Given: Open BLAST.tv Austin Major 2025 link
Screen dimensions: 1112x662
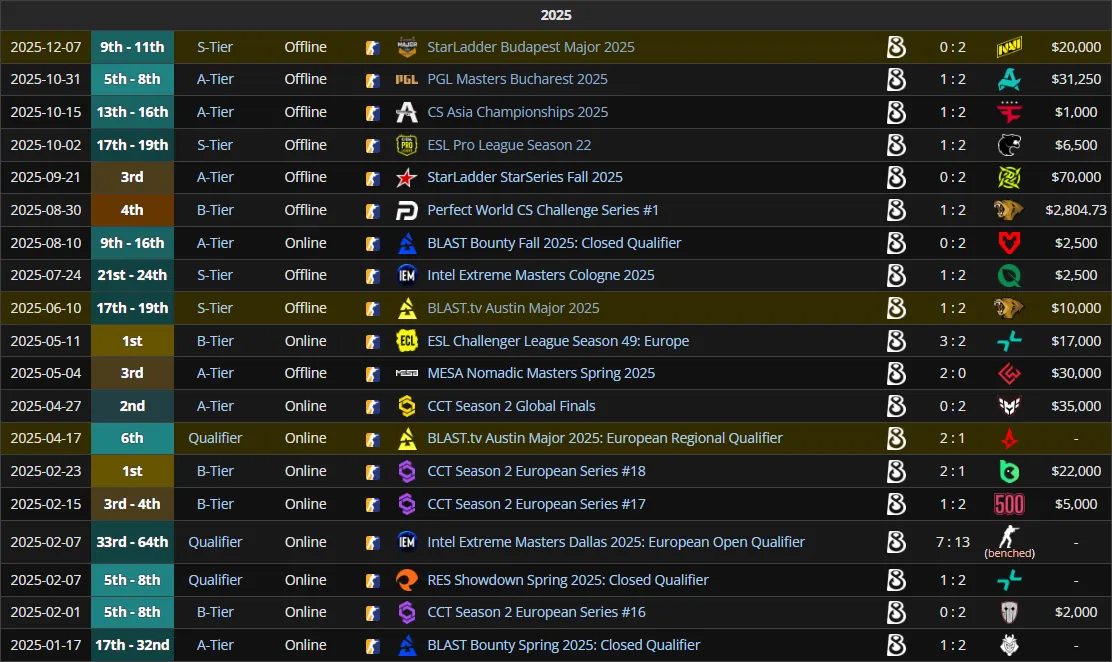Looking at the screenshot, I should (x=513, y=308).
